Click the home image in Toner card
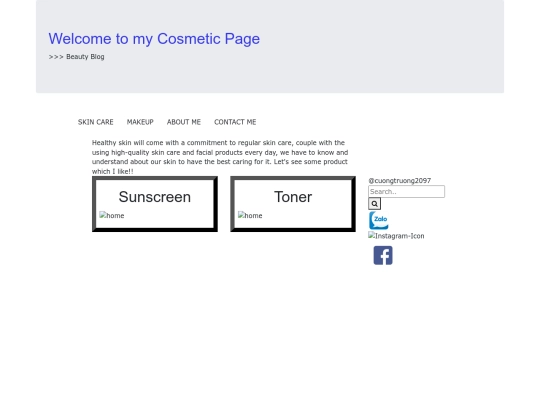Image resolution: width=540 pixels, height=405 pixels. pos(250,216)
